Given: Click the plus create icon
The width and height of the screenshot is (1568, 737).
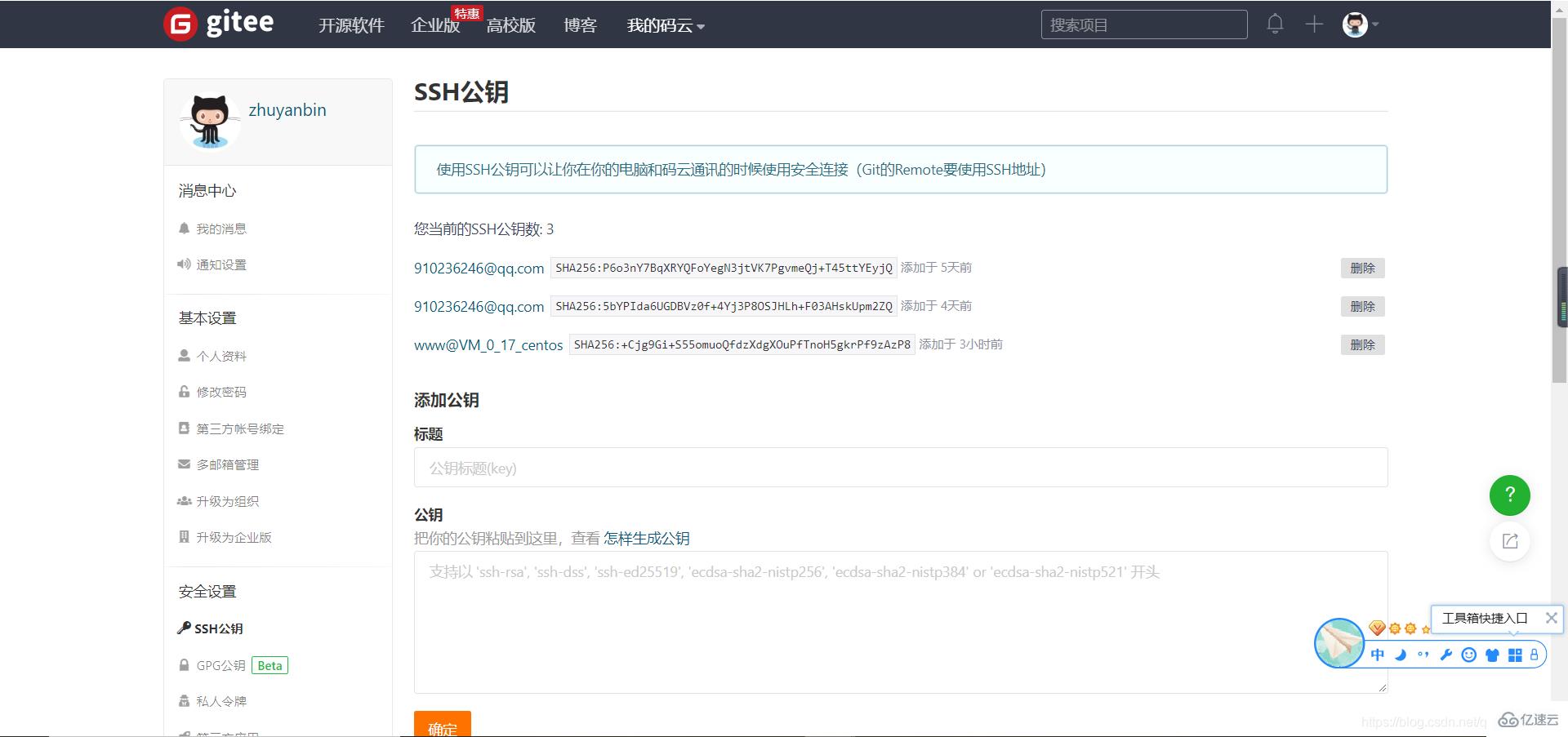Looking at the screenshot, I should point(1313,24).
